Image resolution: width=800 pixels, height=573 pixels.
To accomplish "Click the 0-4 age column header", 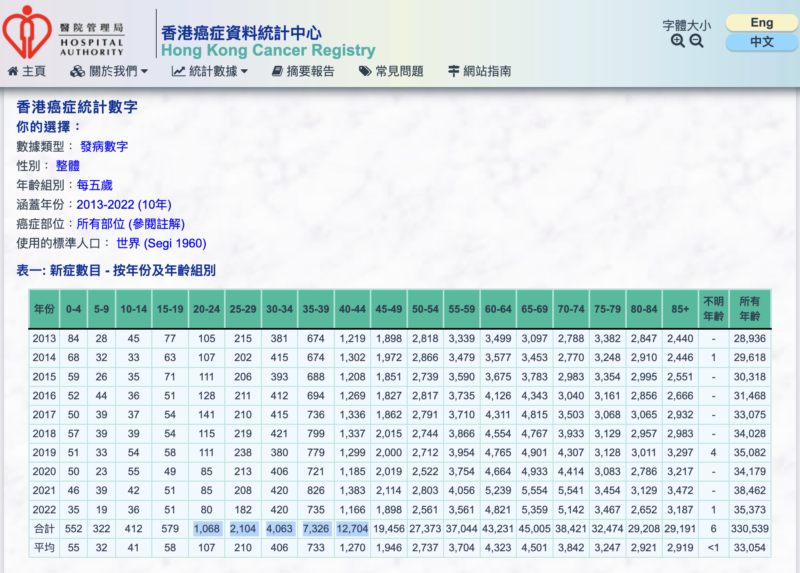I will tap(73, 309).
